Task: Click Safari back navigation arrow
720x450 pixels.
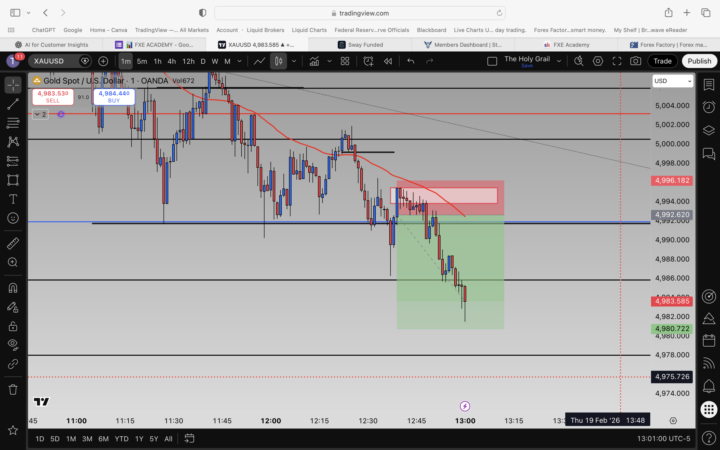Action: pyautogui.click(x=45, y=13)
